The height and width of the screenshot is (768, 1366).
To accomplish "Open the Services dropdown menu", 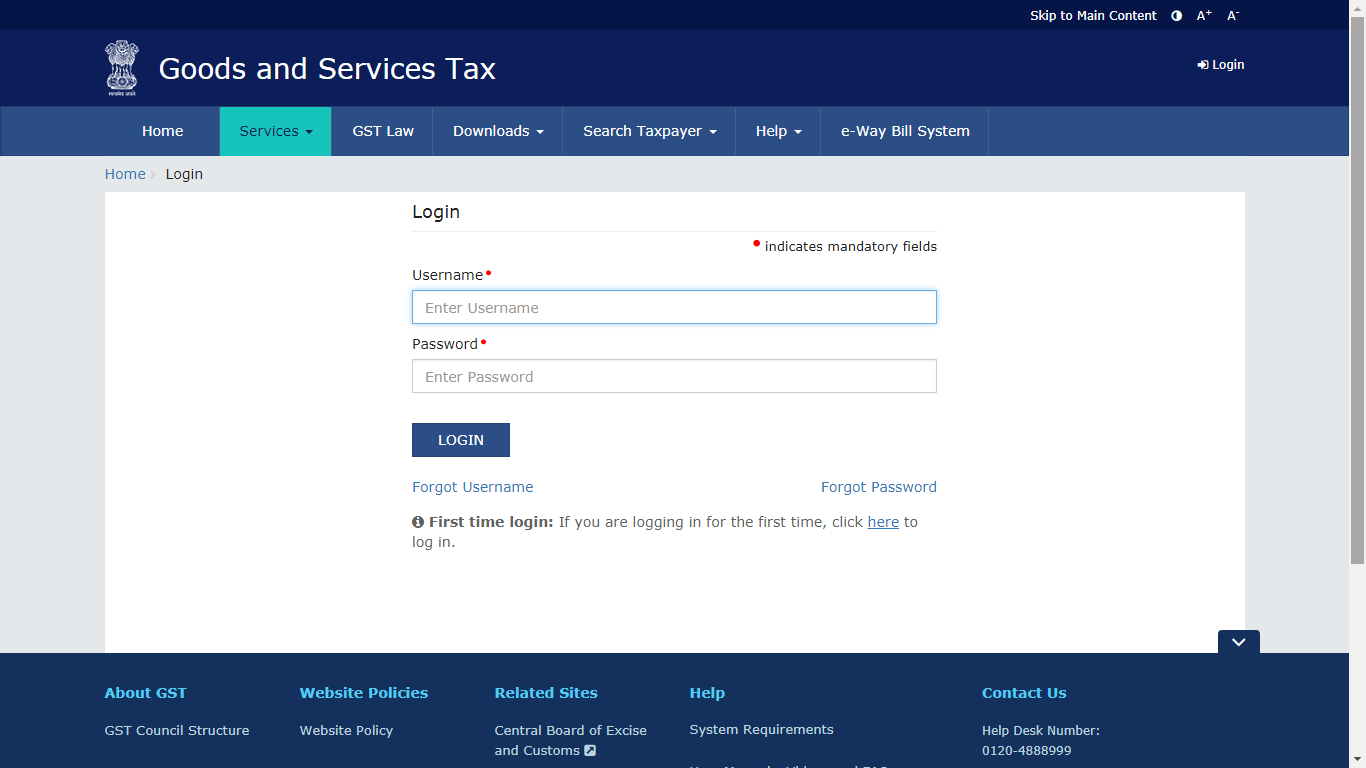I will pyautogui.click(x=274, y=131).
